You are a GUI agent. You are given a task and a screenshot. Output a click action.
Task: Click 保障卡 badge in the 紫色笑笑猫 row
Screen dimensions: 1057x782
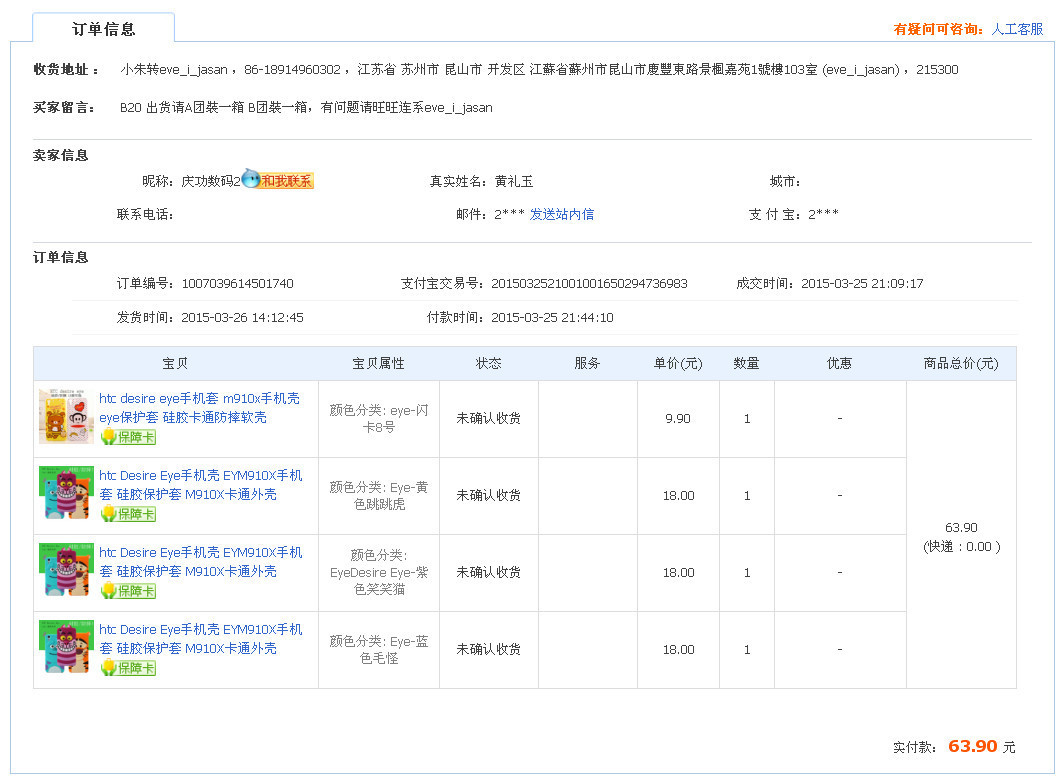(x=128, y=591)
